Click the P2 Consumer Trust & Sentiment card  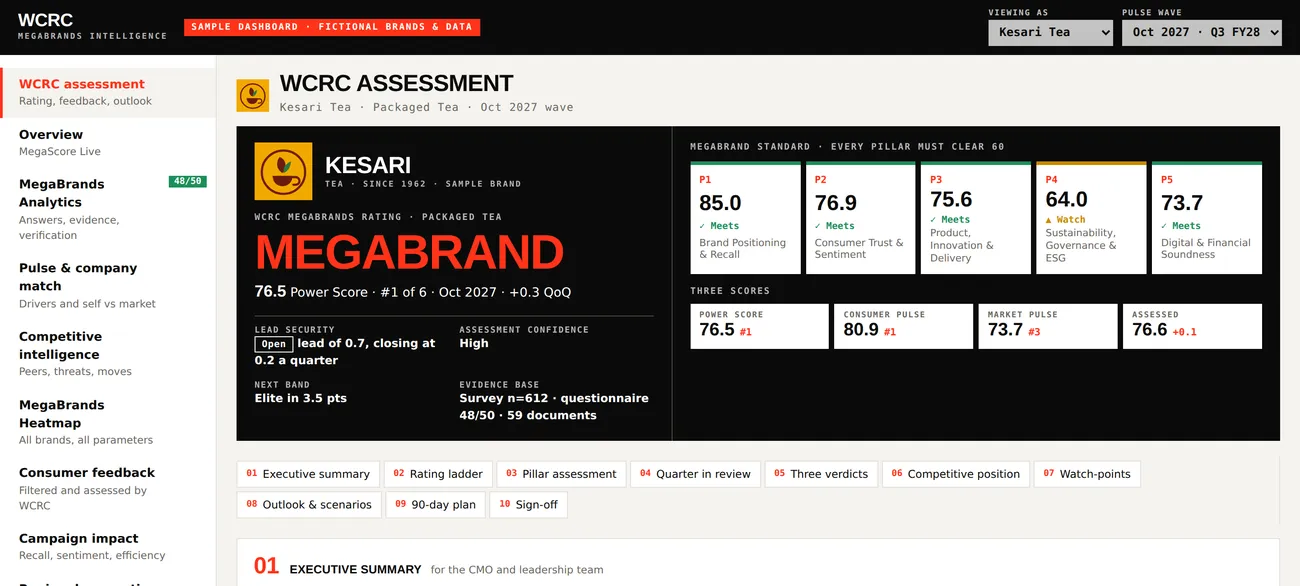[x=861, y=218]
